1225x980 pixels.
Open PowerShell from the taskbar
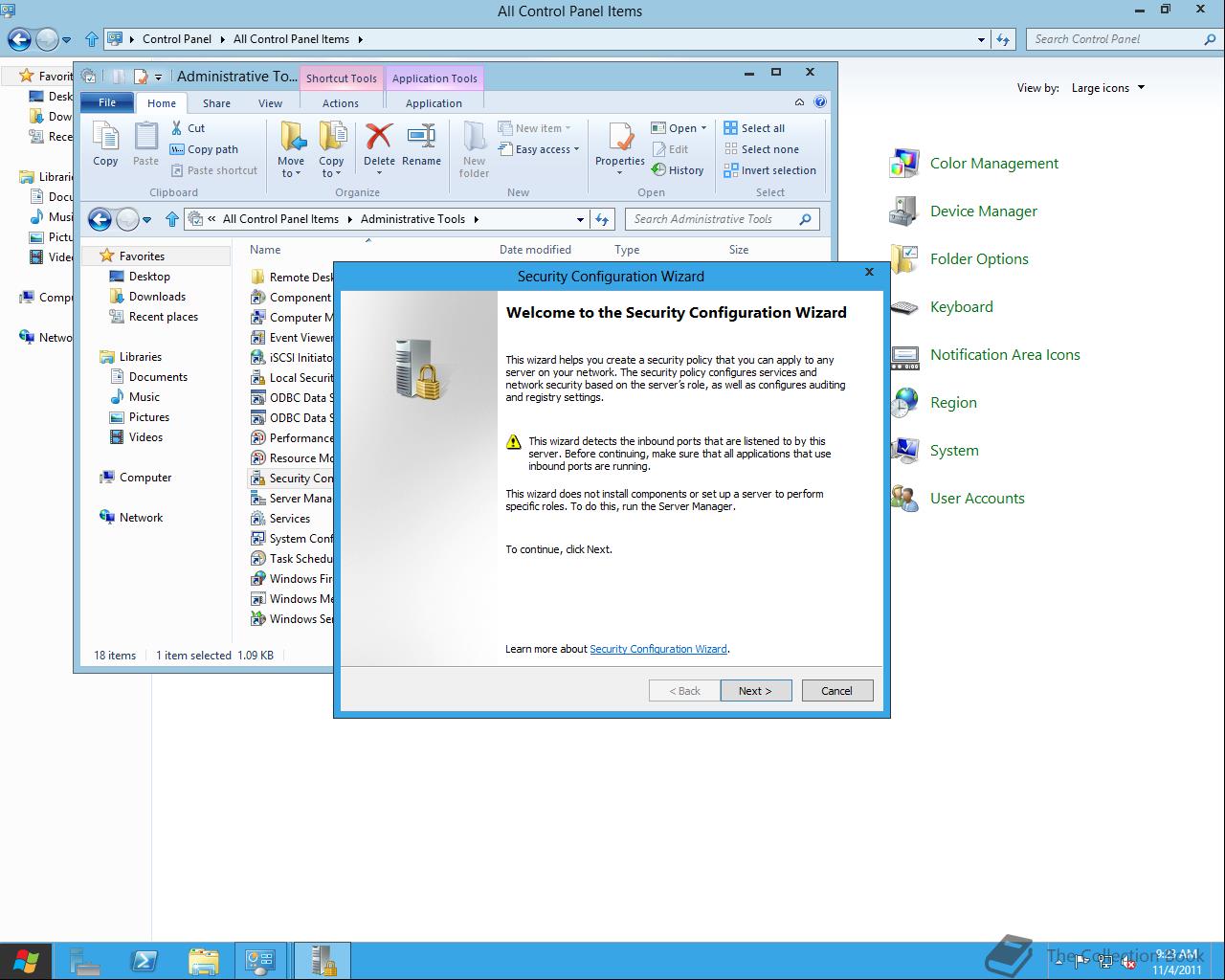(x=145, y=961)
